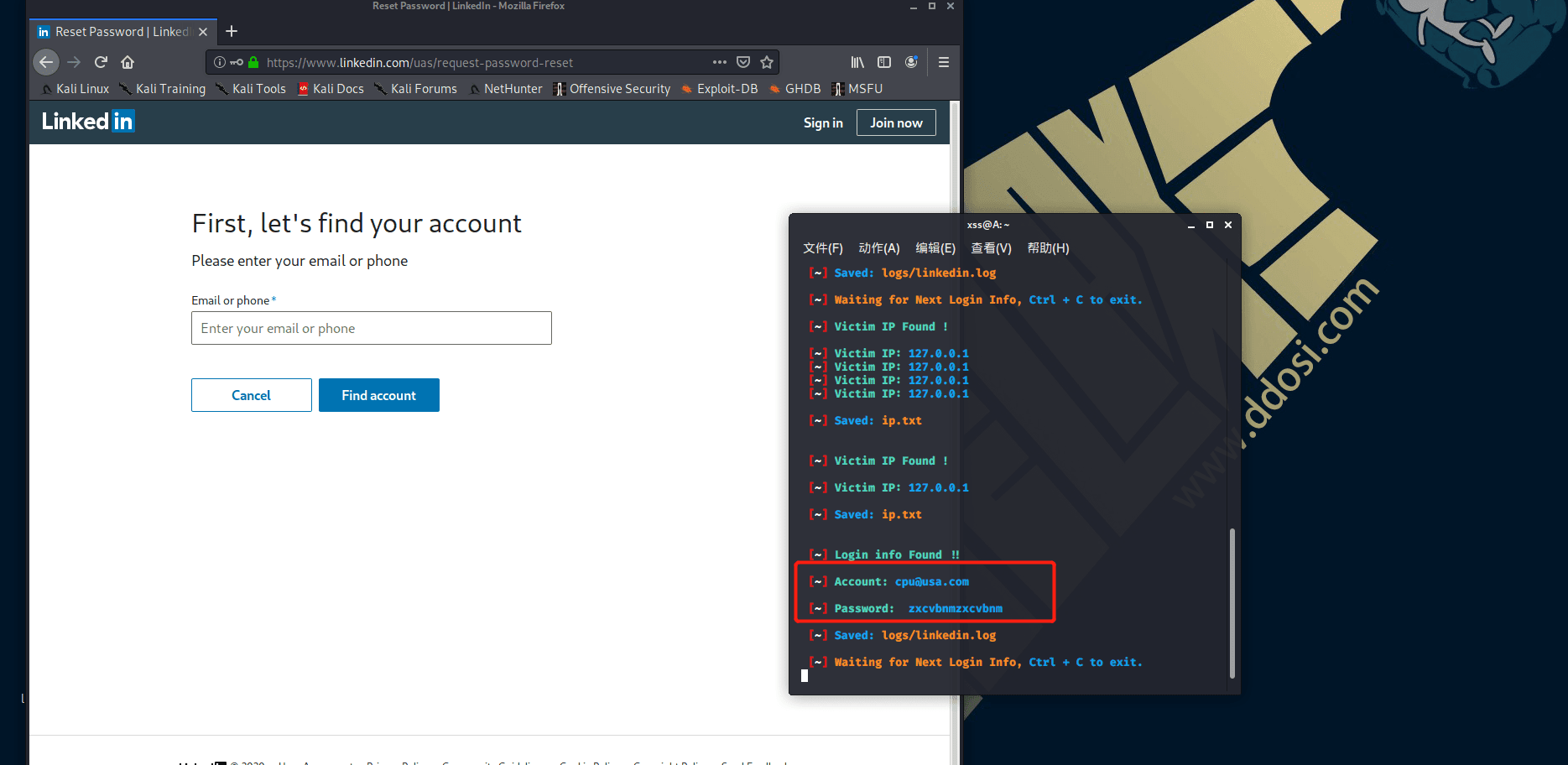The height and width of the screenshot is (765, 1568).
Task: Click the Sign in link
Action: click(823, 122)
